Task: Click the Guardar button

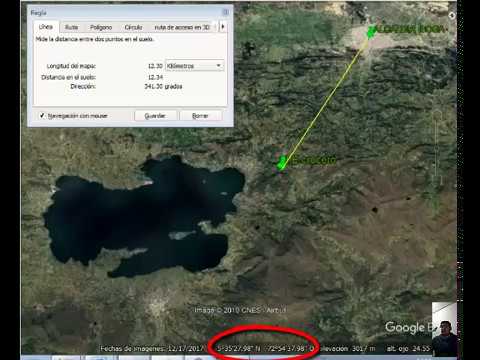Action: pos(155,116)
